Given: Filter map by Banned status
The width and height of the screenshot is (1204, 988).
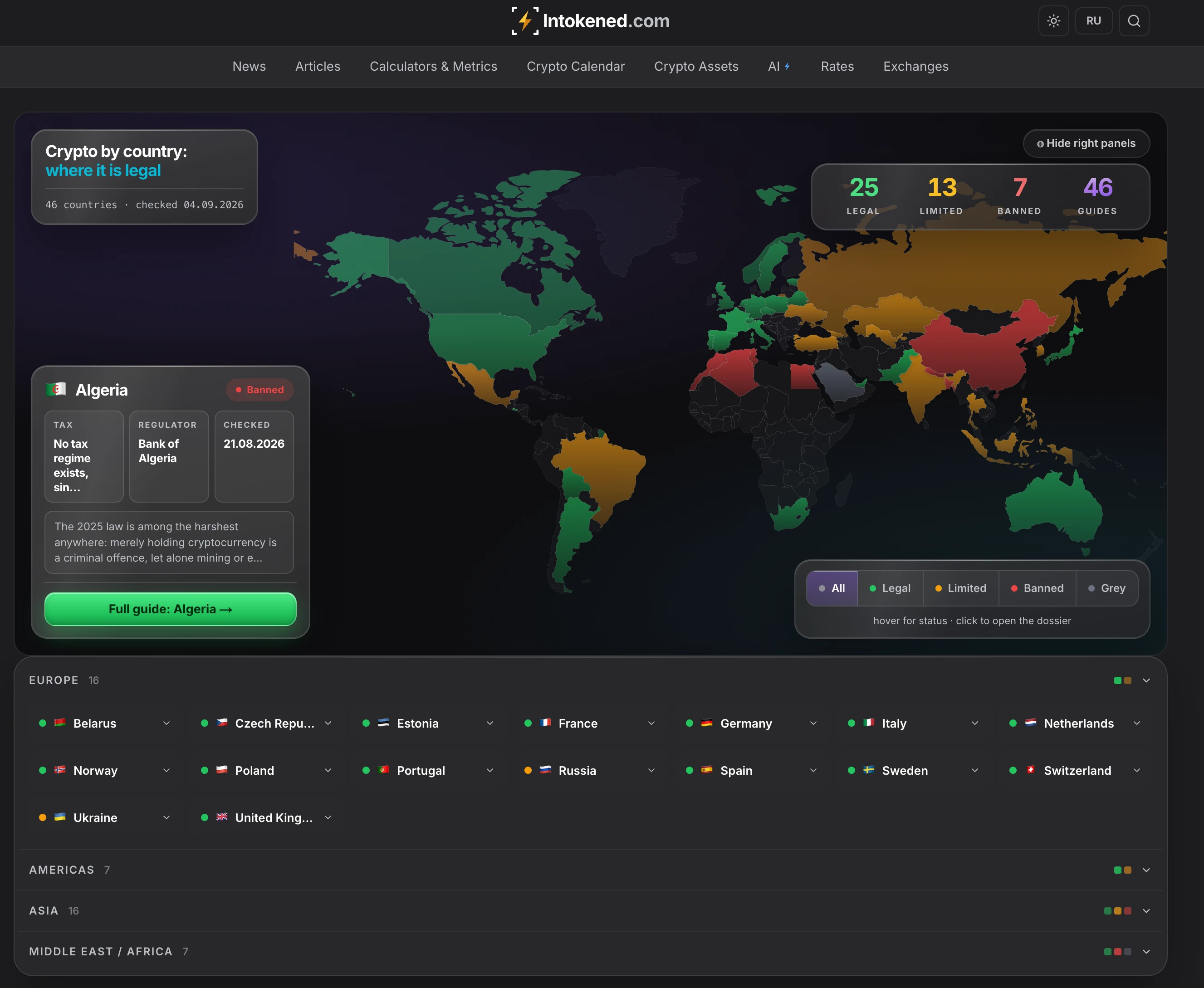Looking at the screenshot, I should (1037, 588).
